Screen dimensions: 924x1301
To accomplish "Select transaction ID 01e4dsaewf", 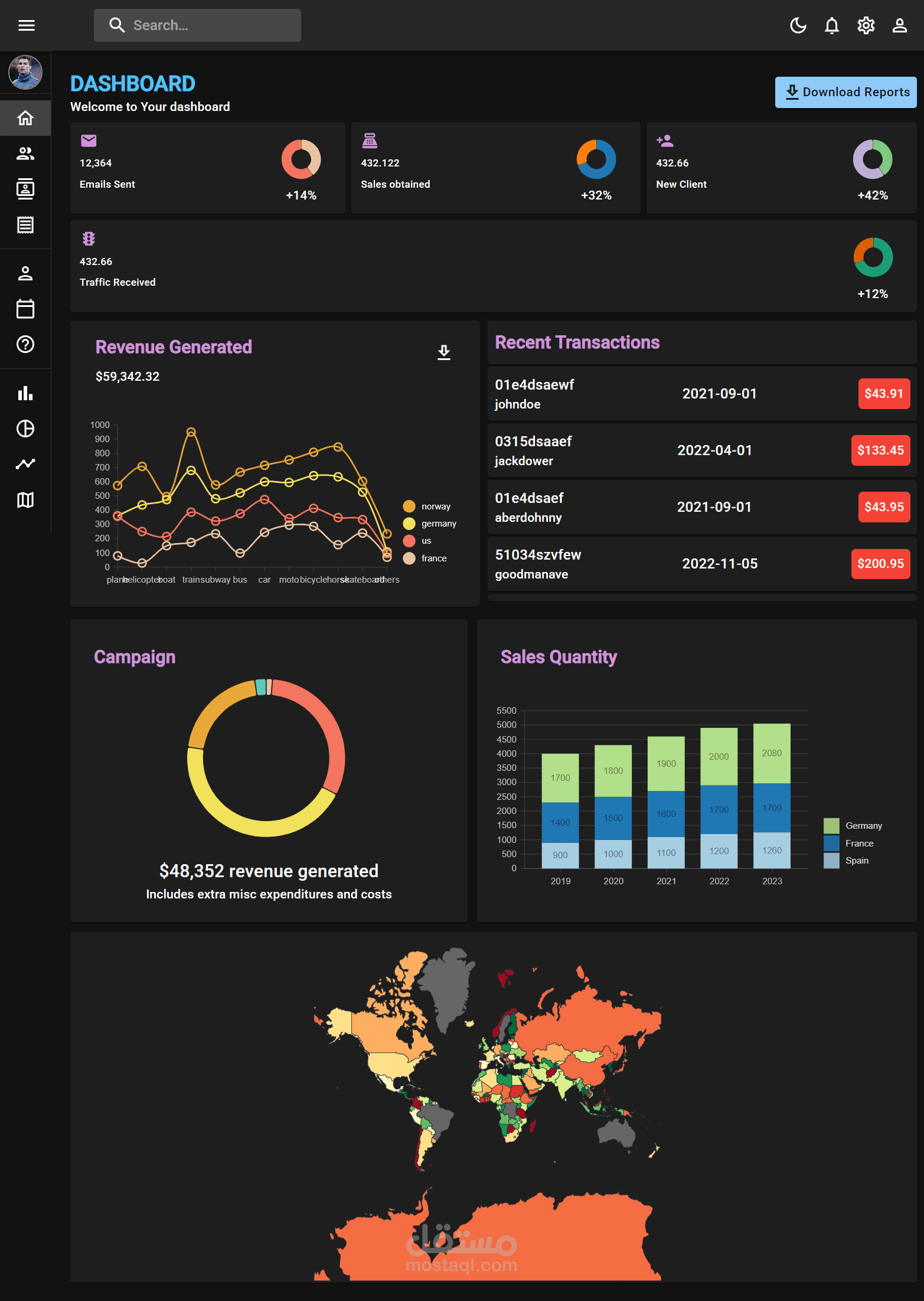I will 534,385.
